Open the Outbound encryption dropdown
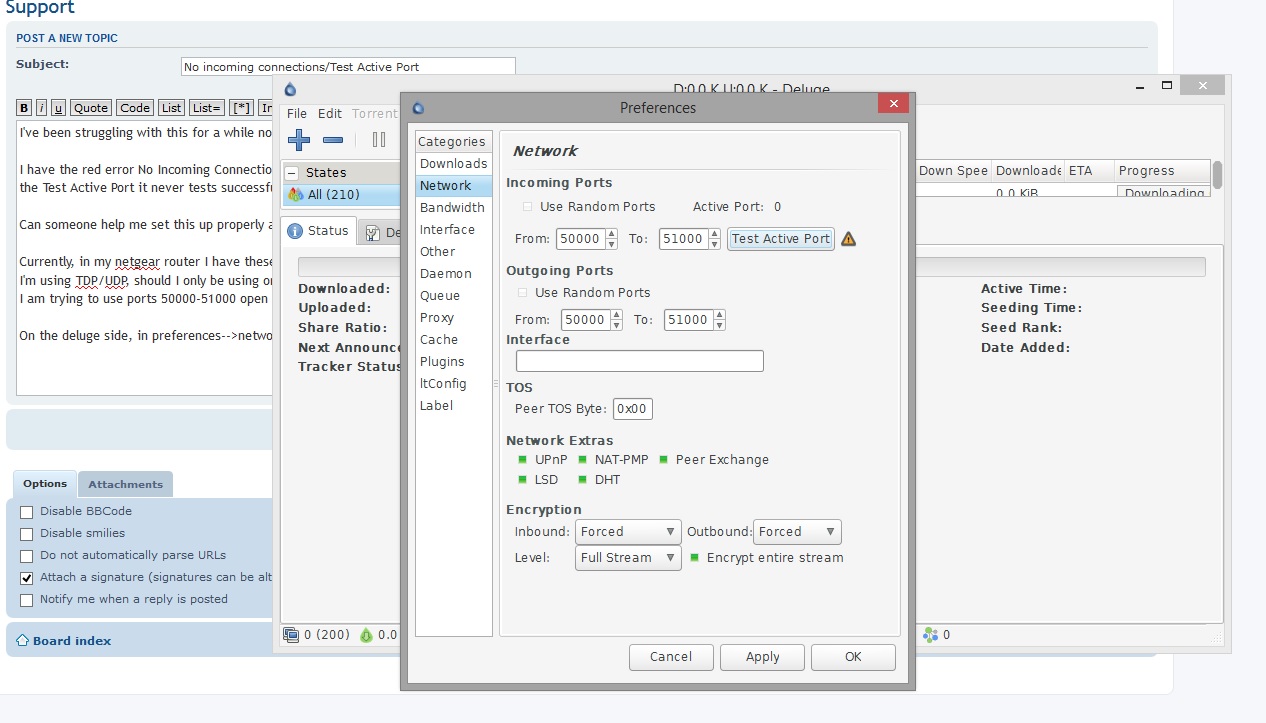The image size is (1266, 723). [x=797, y=532]
